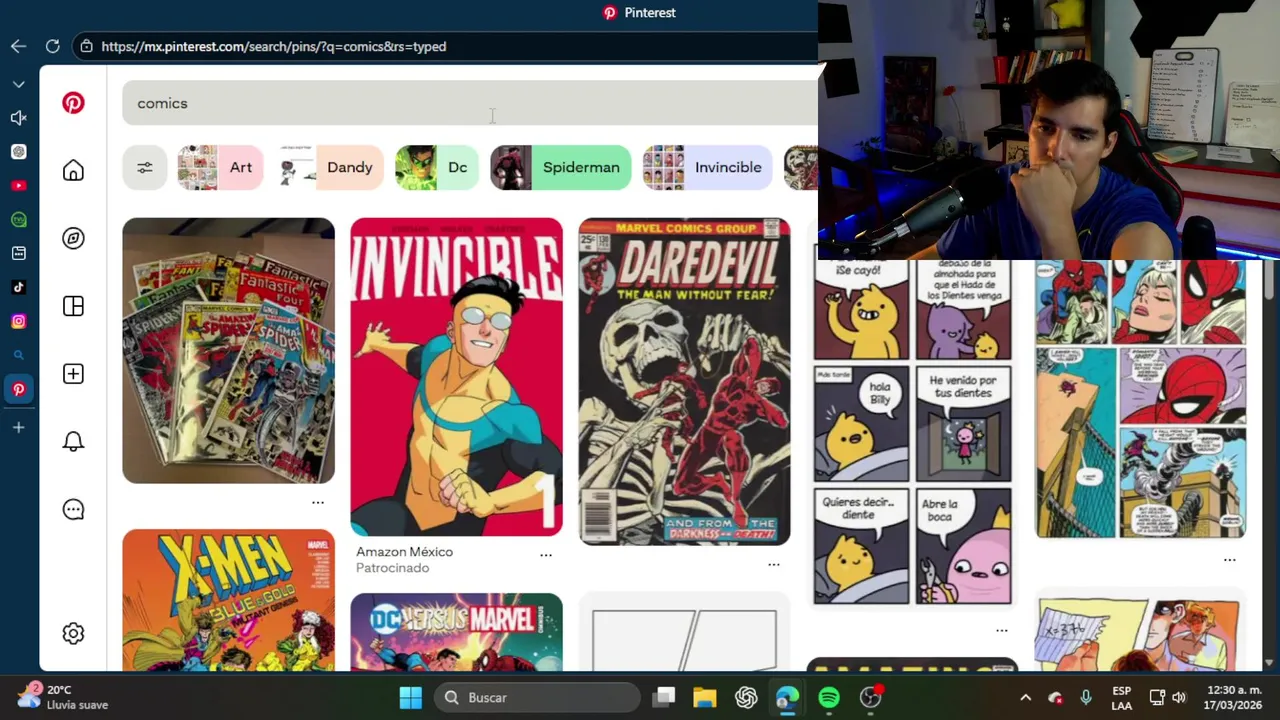Open the clock showing 12:30 a. m.
The width and height of the screenshot is (1280, 720).
click(x=1234, y=697)
